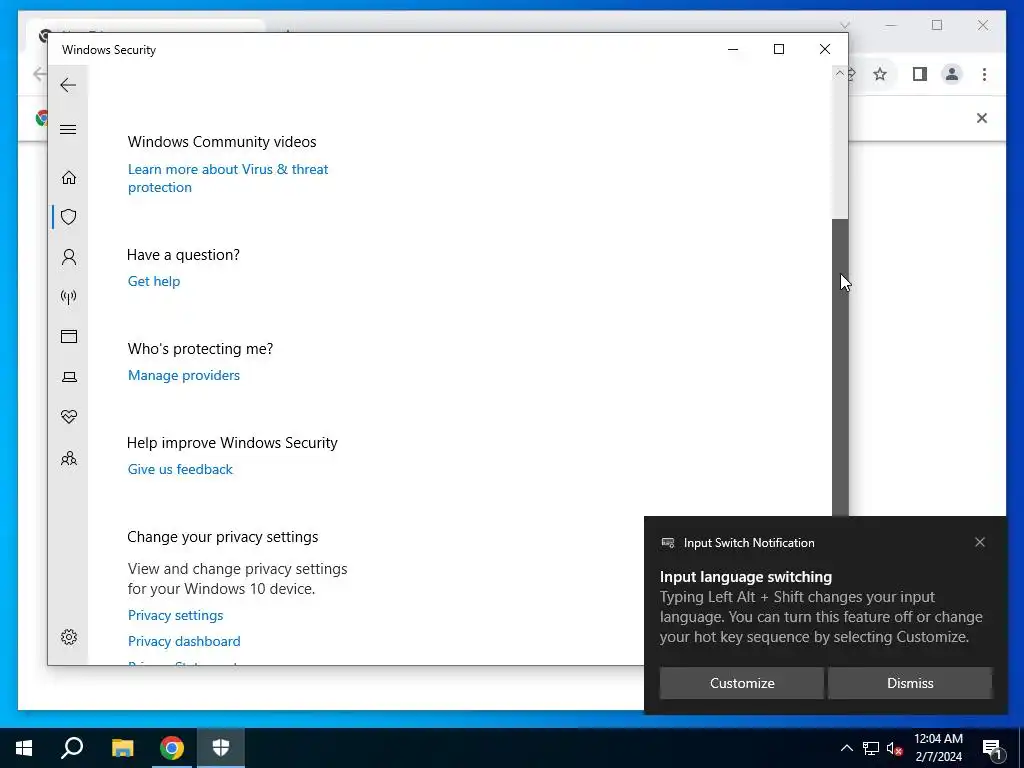Open the Action Center notifications icon
This screenshot has height=768, width=1024.
pyautogui.click(x=992, y=748)
